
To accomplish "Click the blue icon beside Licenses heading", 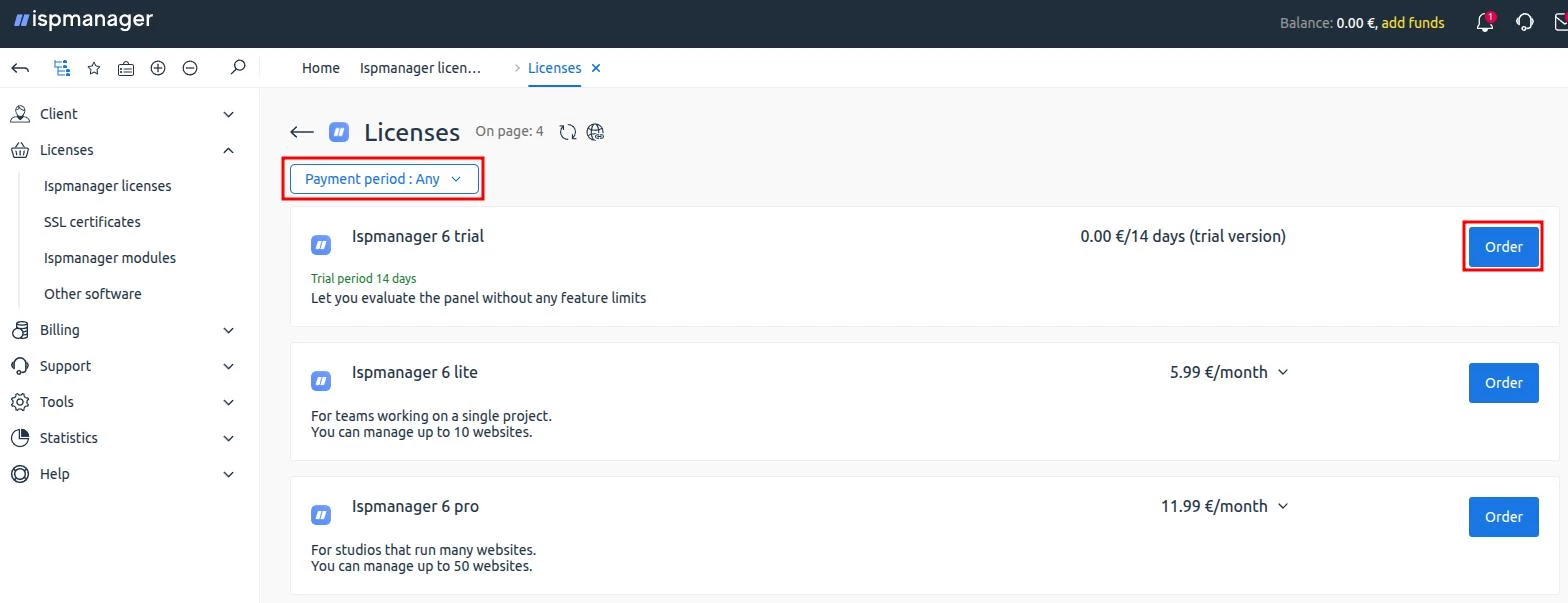I will click(339, 132).
